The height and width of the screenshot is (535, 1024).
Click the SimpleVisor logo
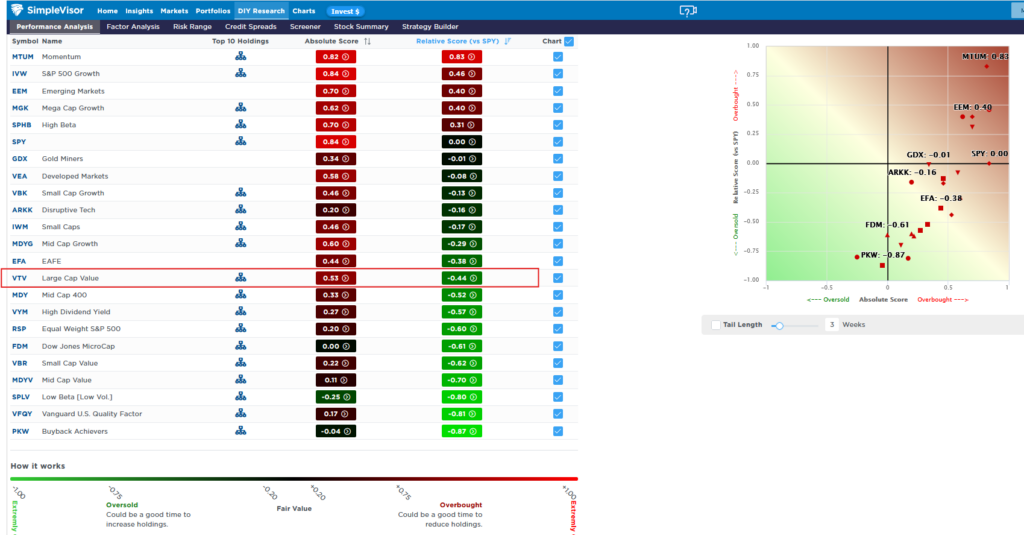(x=47, y=10)
